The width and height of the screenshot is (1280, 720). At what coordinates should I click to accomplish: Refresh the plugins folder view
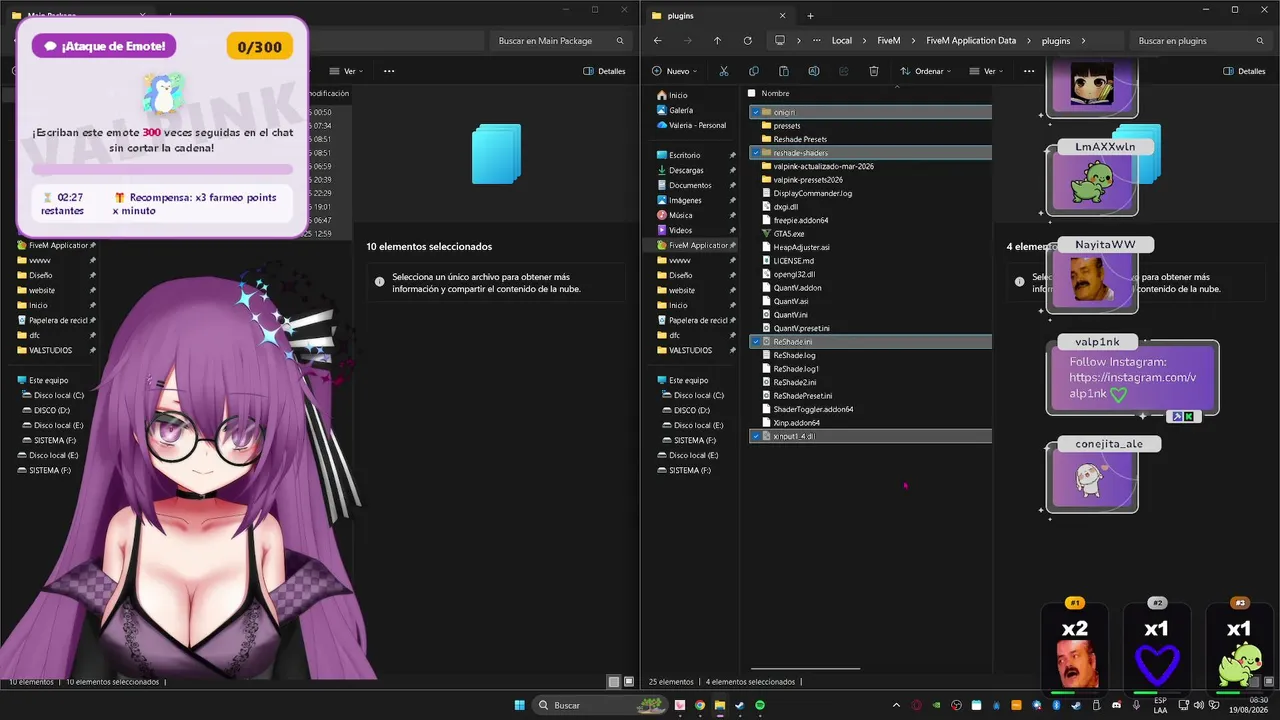(x=747, y=41)
